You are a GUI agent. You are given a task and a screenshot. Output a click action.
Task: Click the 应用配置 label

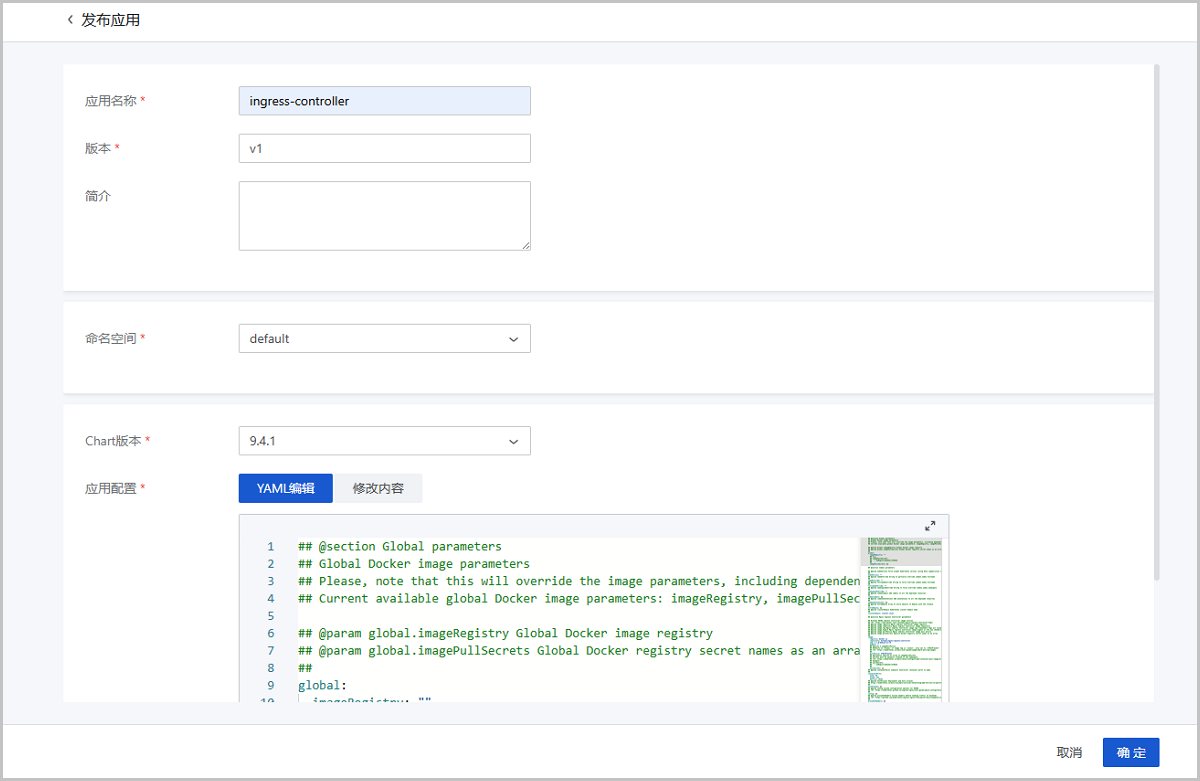coord(110,488)
